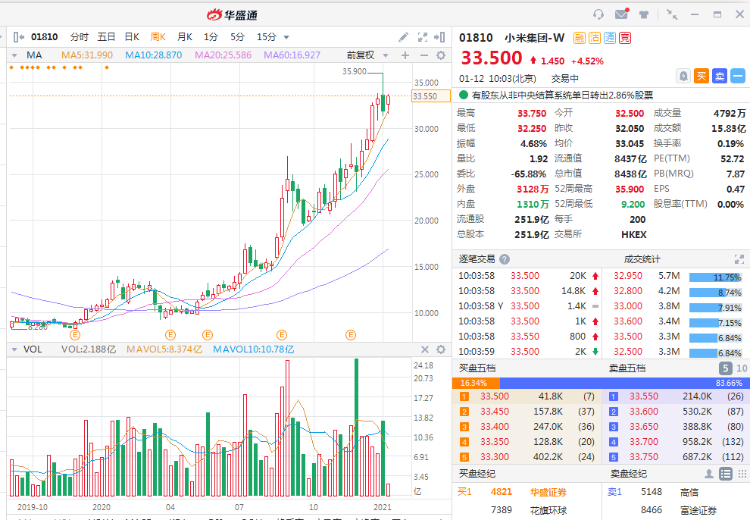750x520 pixels.
Task: Switch to 15分 chart tab
Action: [x=266, y=37]
